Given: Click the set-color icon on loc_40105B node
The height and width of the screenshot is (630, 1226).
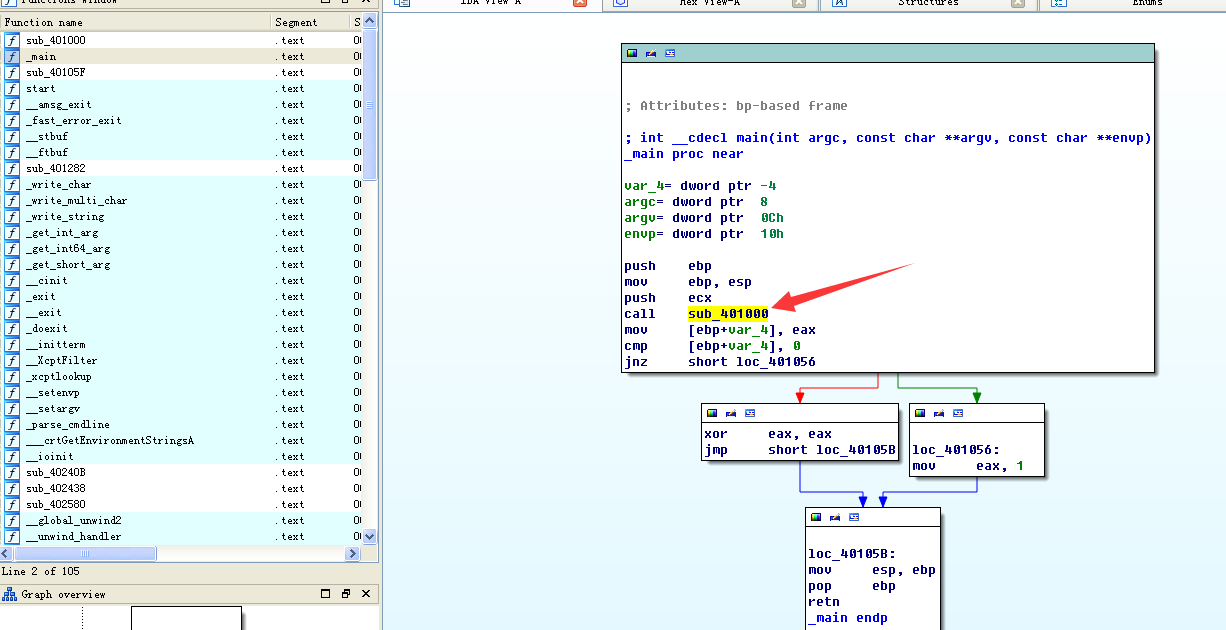Looking at the screenshot, I should pyautogui.click(x=816, y=517).
